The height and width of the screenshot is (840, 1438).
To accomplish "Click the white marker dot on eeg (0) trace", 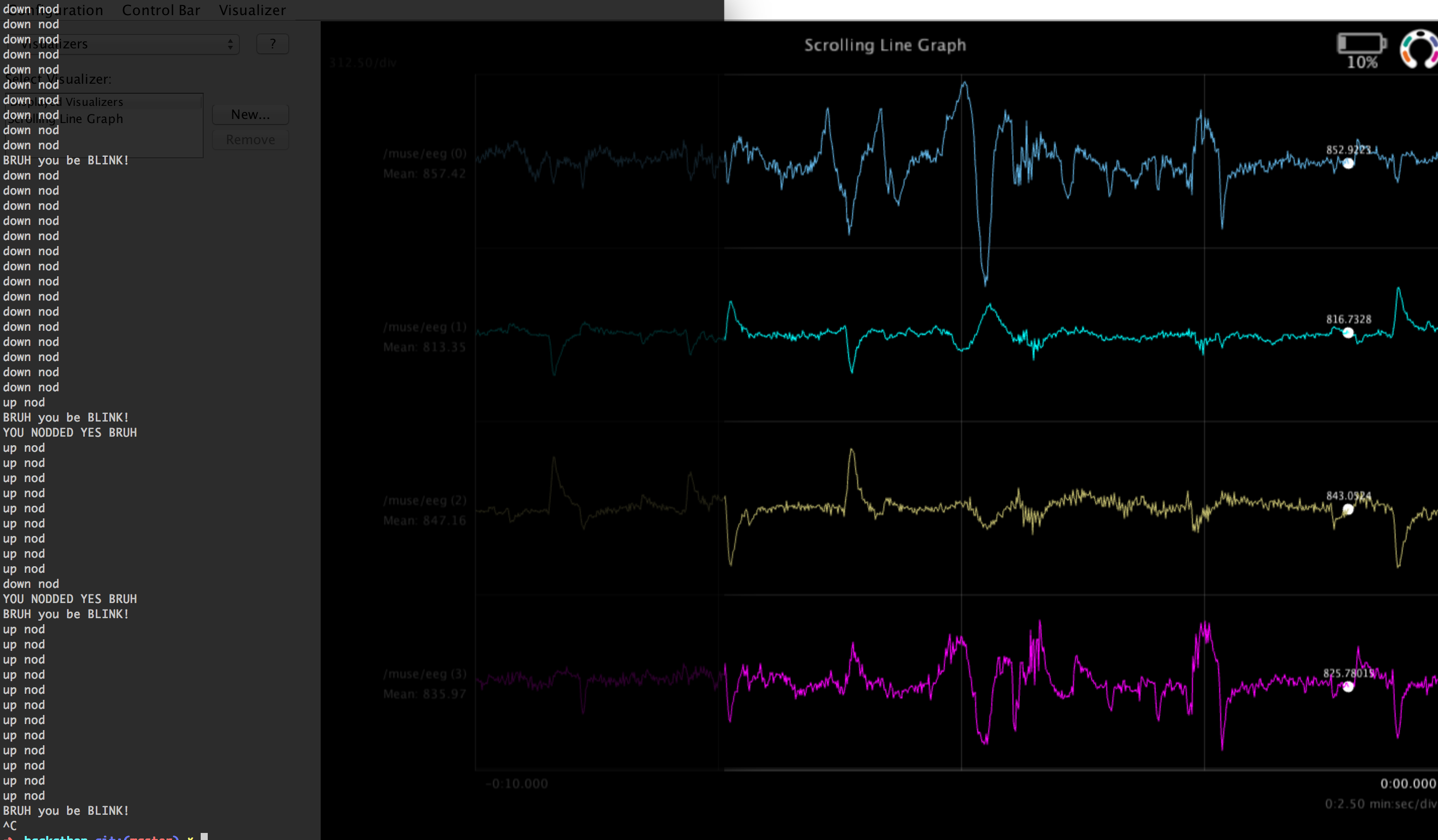I will pos(1348,164).
